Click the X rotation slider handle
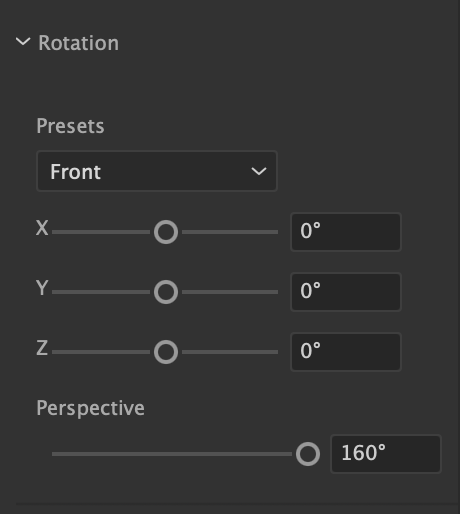The width and height of the screenshot is (460, 514). 166,232
